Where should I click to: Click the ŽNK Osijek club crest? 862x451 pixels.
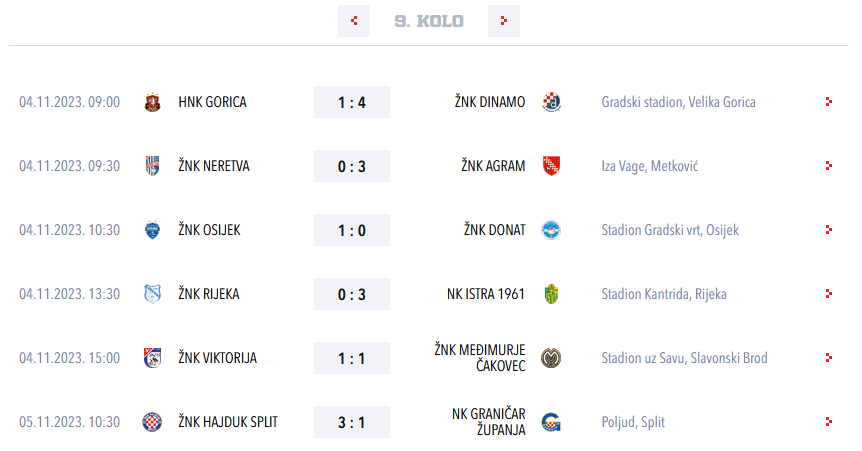[x=152, y=230]
